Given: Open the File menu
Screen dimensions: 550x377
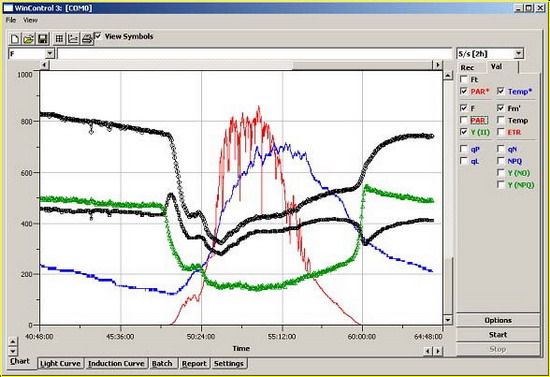Looking at the screenshot, I should coord(11,20).
